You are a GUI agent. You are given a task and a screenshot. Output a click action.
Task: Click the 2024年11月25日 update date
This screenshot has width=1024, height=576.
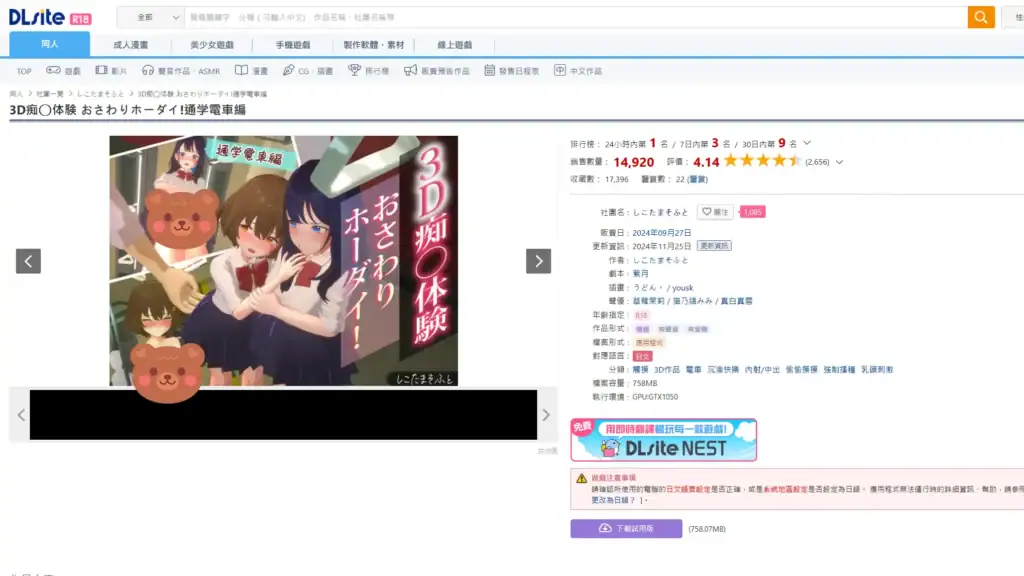tap(662, 246)
